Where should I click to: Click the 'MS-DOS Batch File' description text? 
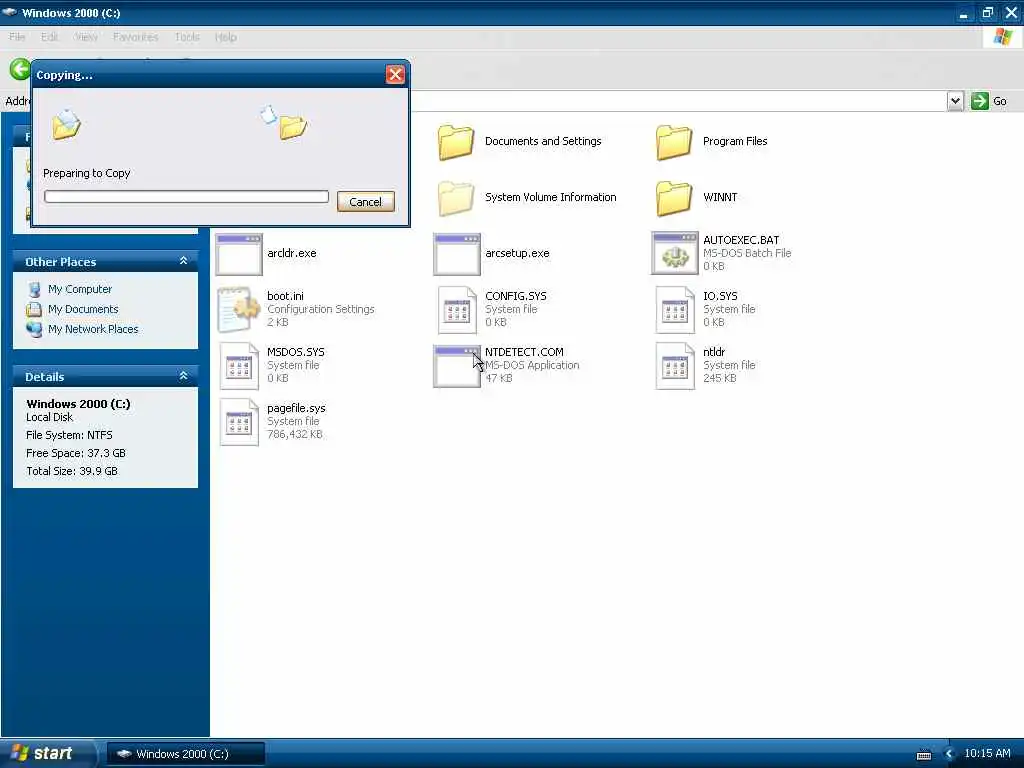[747, 253]
